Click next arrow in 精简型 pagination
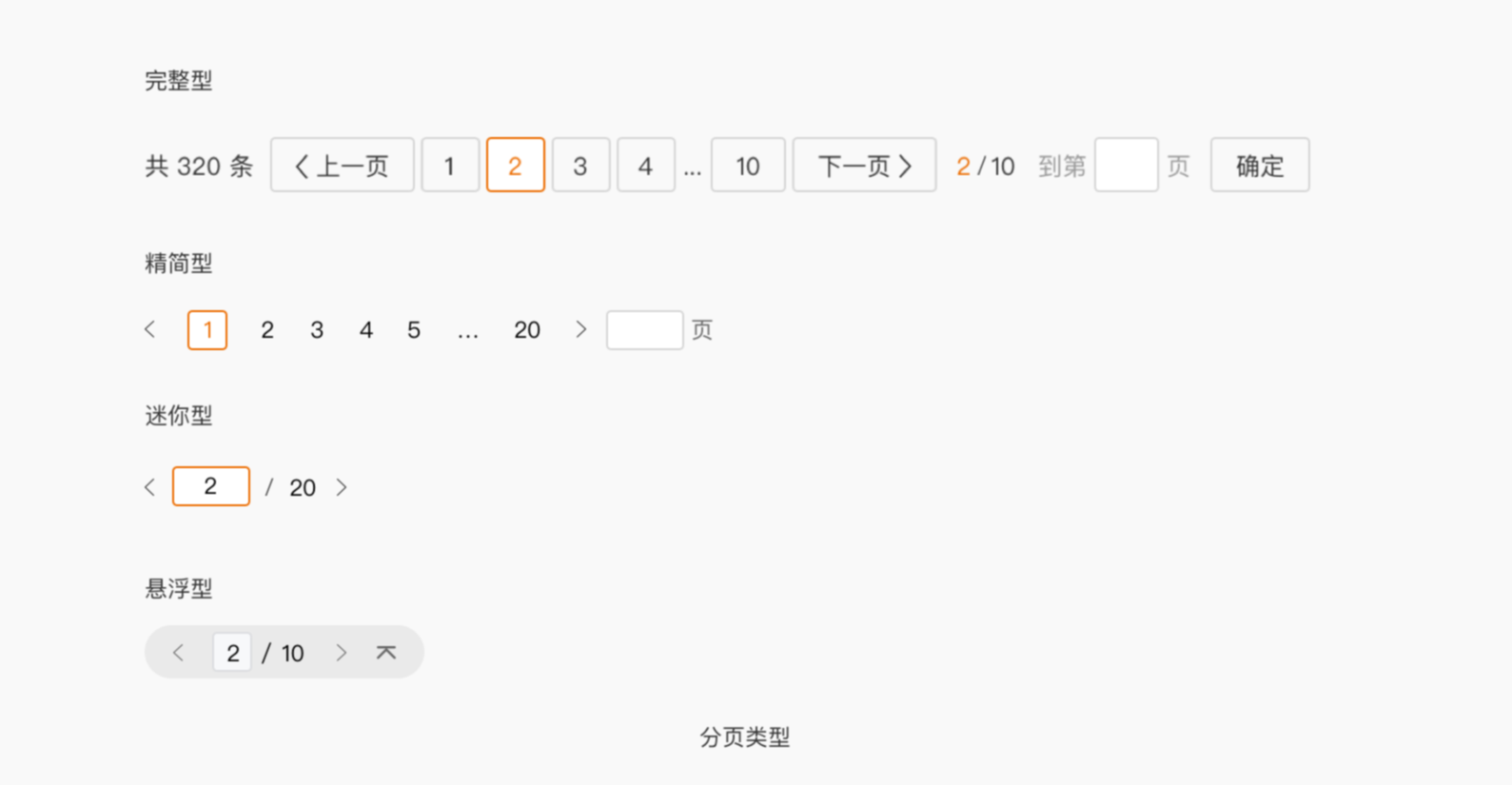This screenshot has width=1512, height=785. 581,329
